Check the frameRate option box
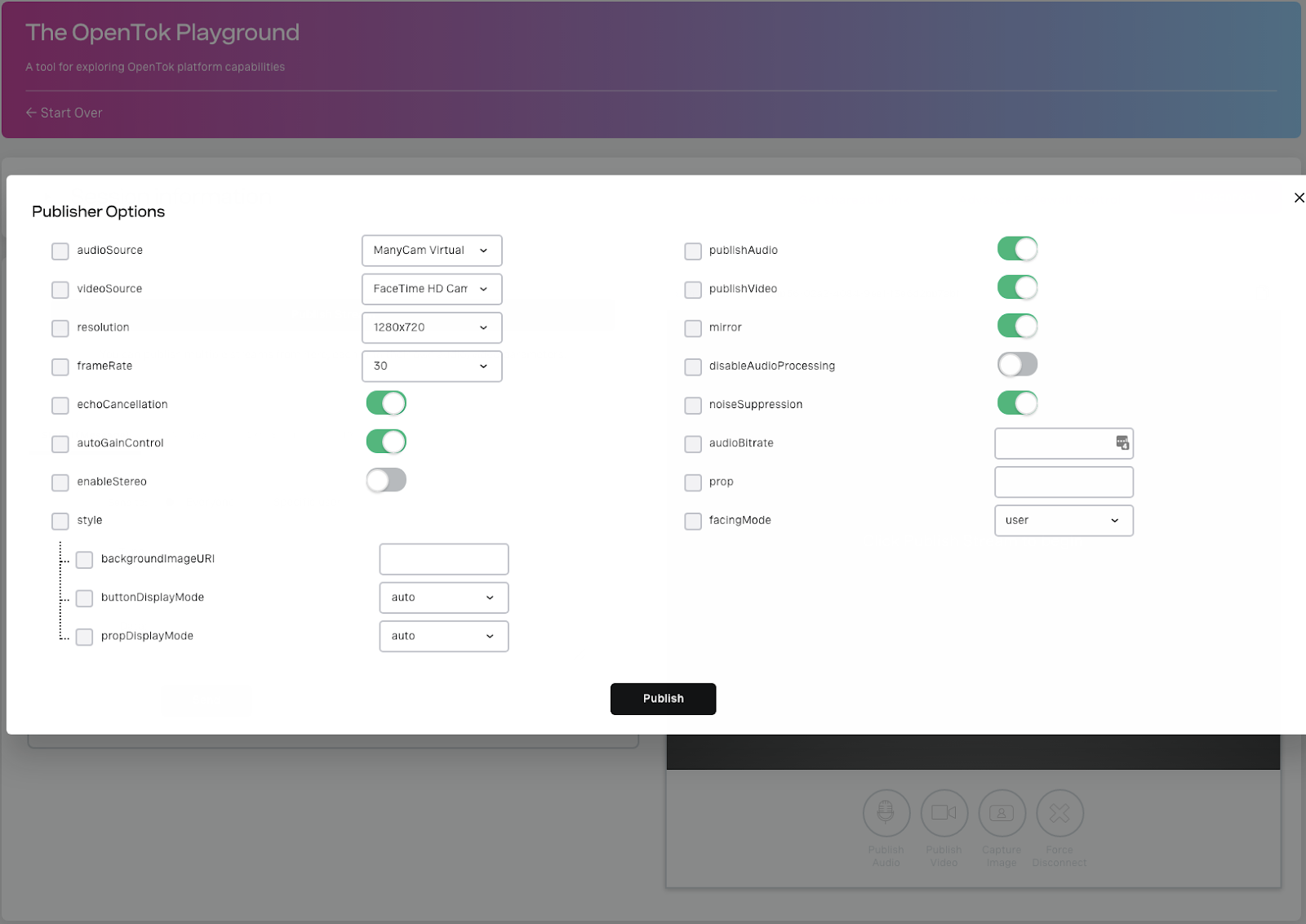 click(x=60, y=366)
